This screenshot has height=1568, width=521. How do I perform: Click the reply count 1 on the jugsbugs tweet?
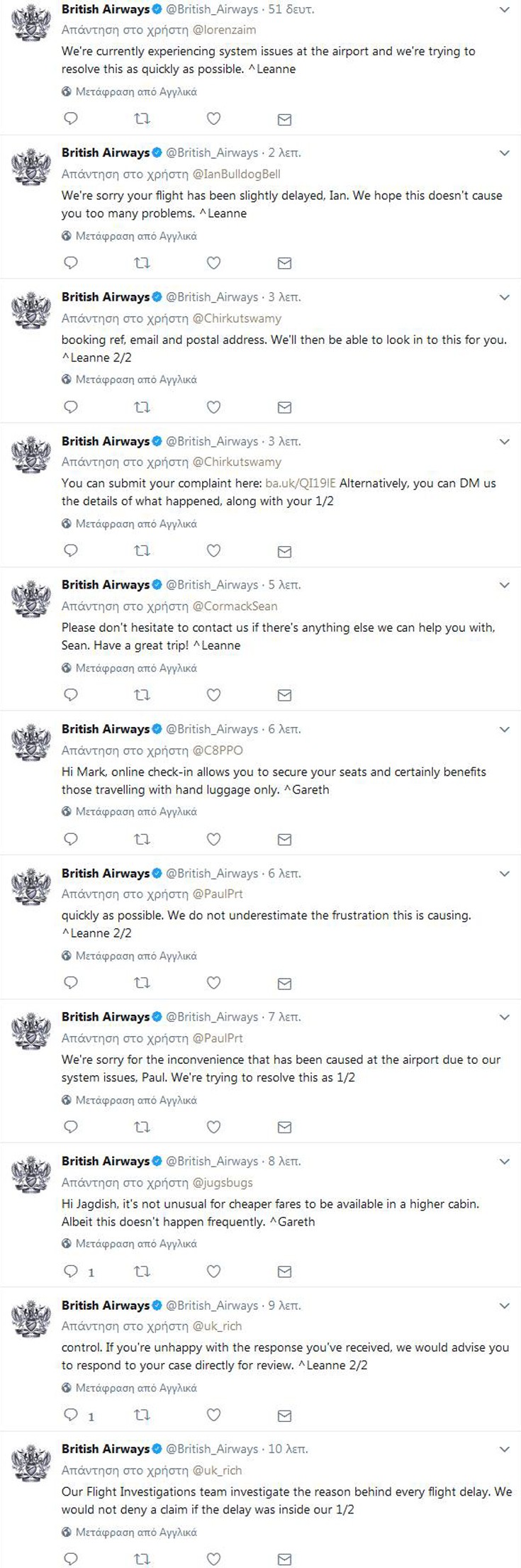tap(90, 1272)
